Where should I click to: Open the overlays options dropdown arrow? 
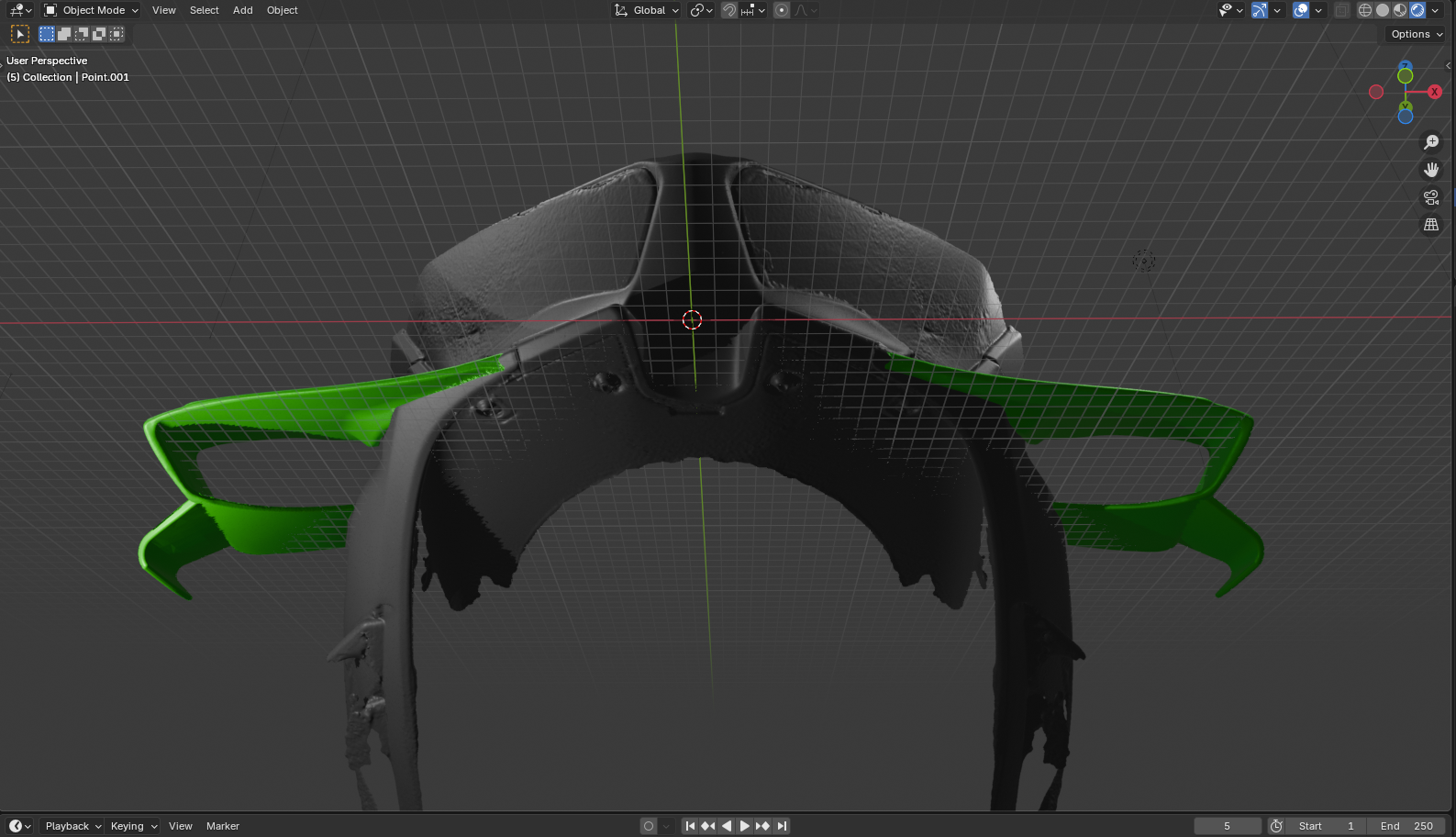click(x=1318, y=10)
